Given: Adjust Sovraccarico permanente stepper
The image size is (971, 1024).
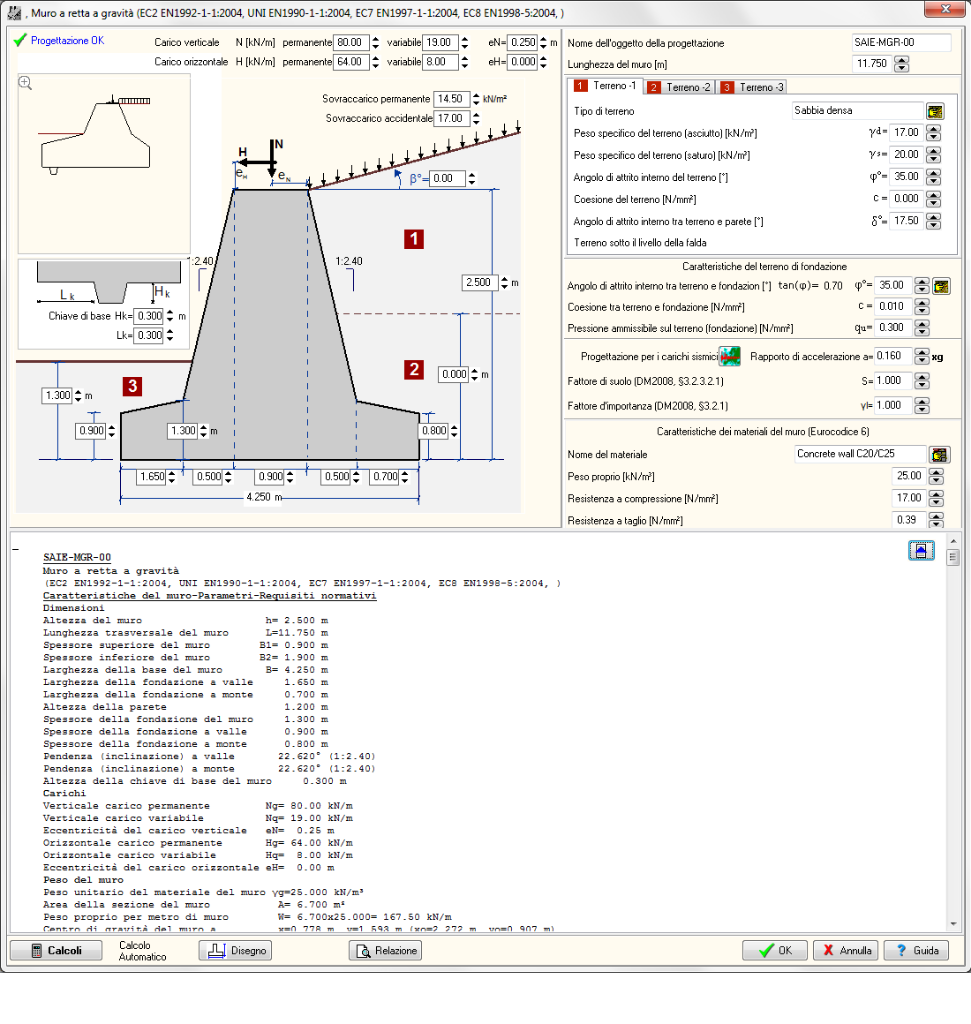Looking at the screenshot, I should [x=476, y=99].
